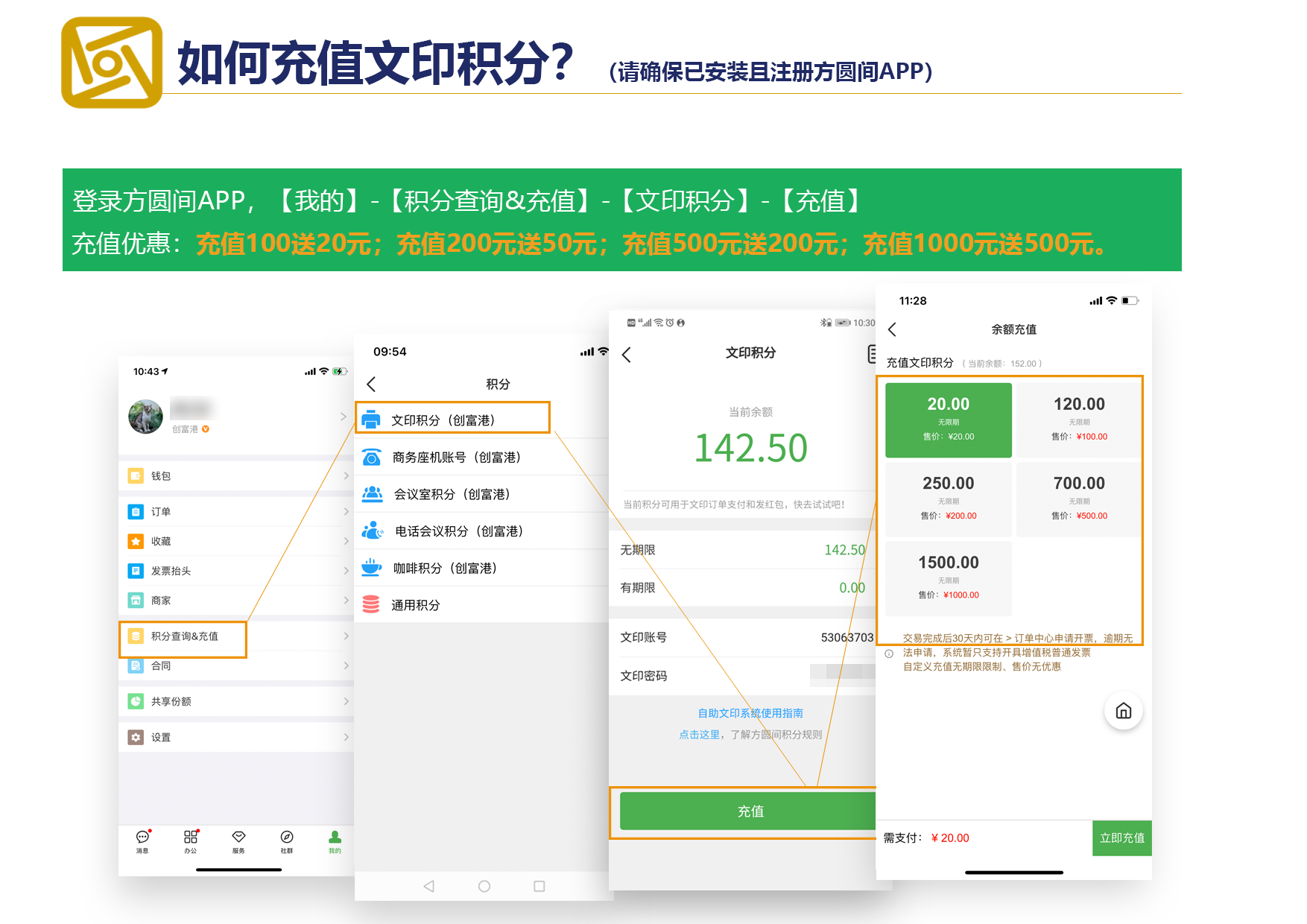Viewport: 1307px width, 924px height.
Task: Choose the 120.00 recharge package
Action: (1078, 419)
